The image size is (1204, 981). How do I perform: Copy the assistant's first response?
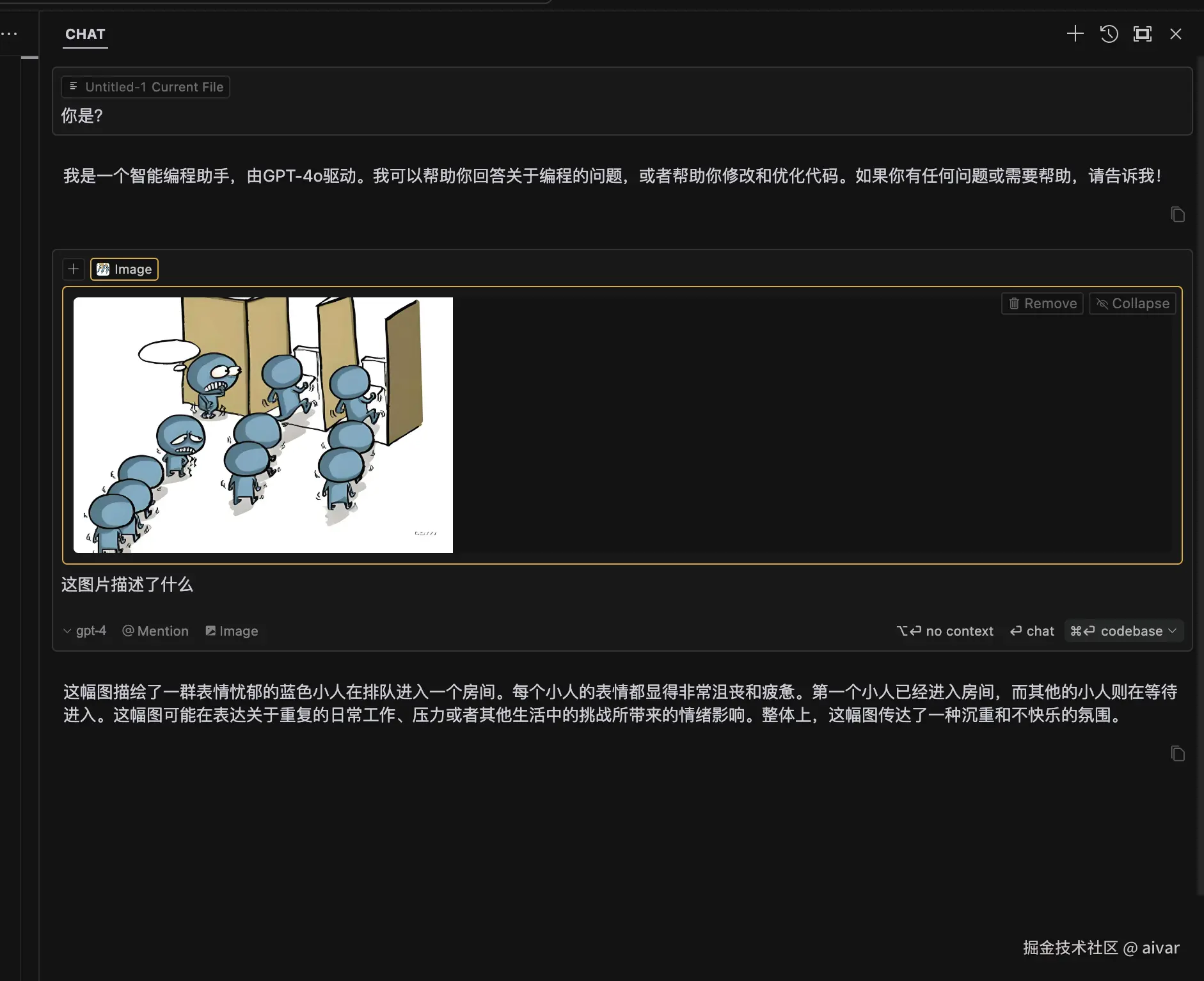click(x=1178, y=214)
